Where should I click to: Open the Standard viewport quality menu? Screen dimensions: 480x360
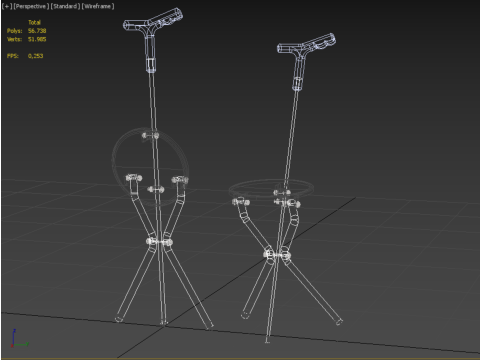(x=65, y=6)
